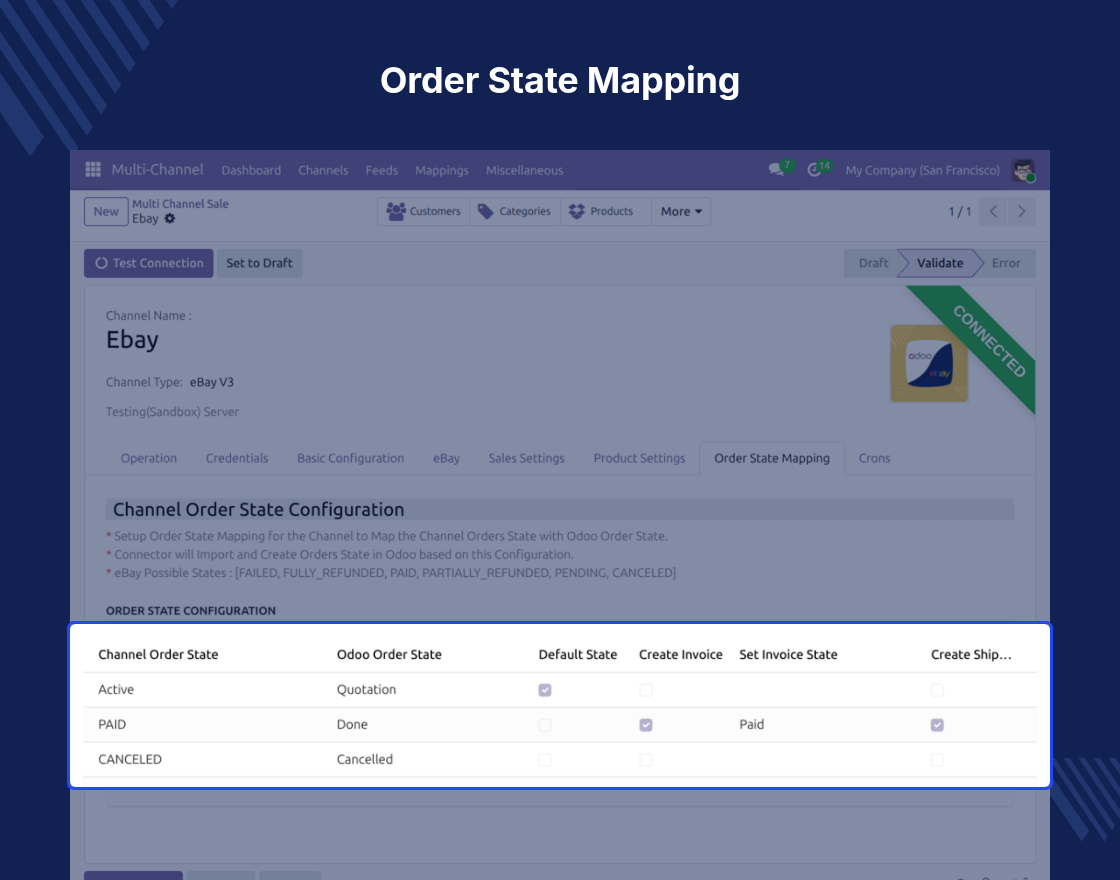Click the New button

click(106, 211)
